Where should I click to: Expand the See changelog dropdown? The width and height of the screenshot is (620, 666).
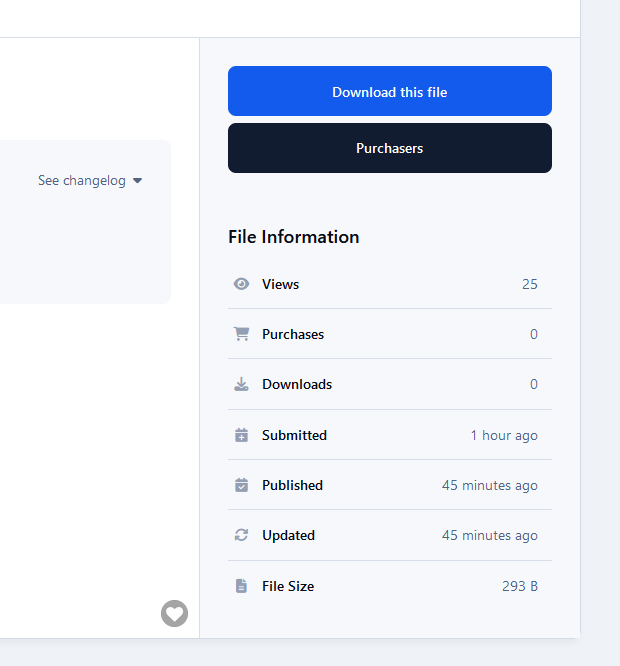click(x=90, y=181)
